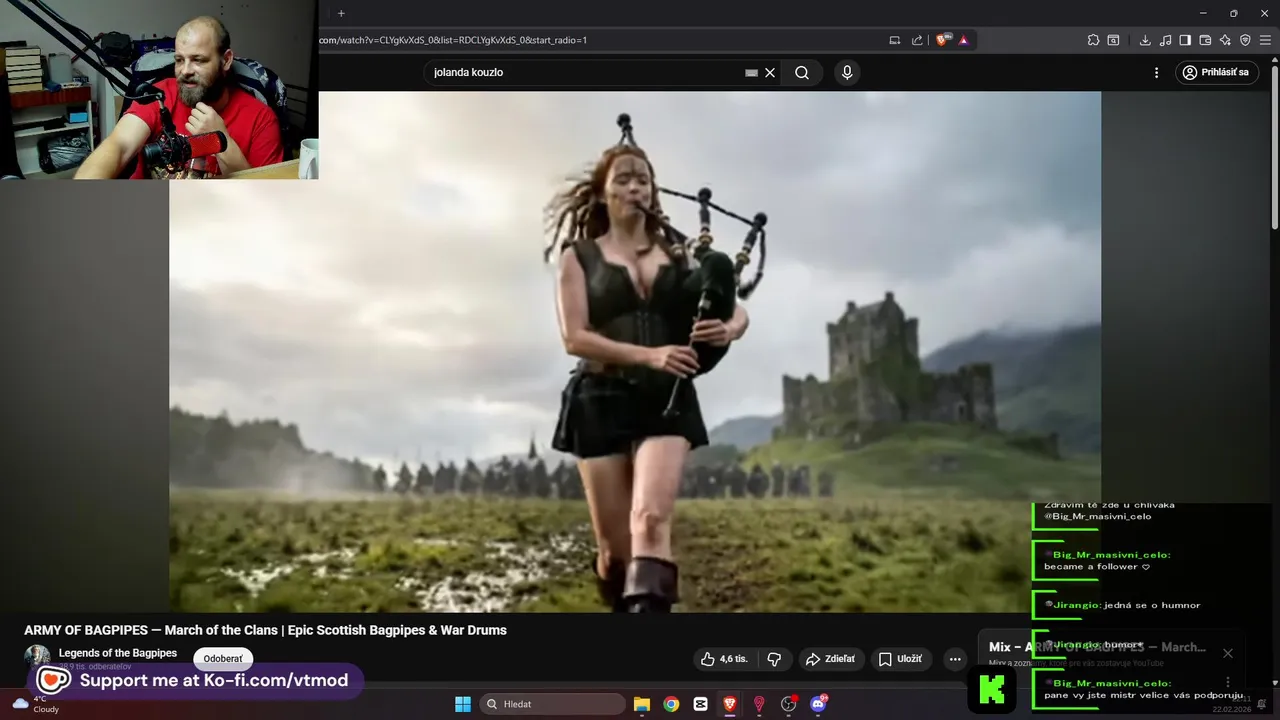Open the Brave Rewards triangle icon
Image resolution: width=1280 pixels, height=720 pixels.
coord(963,40)
